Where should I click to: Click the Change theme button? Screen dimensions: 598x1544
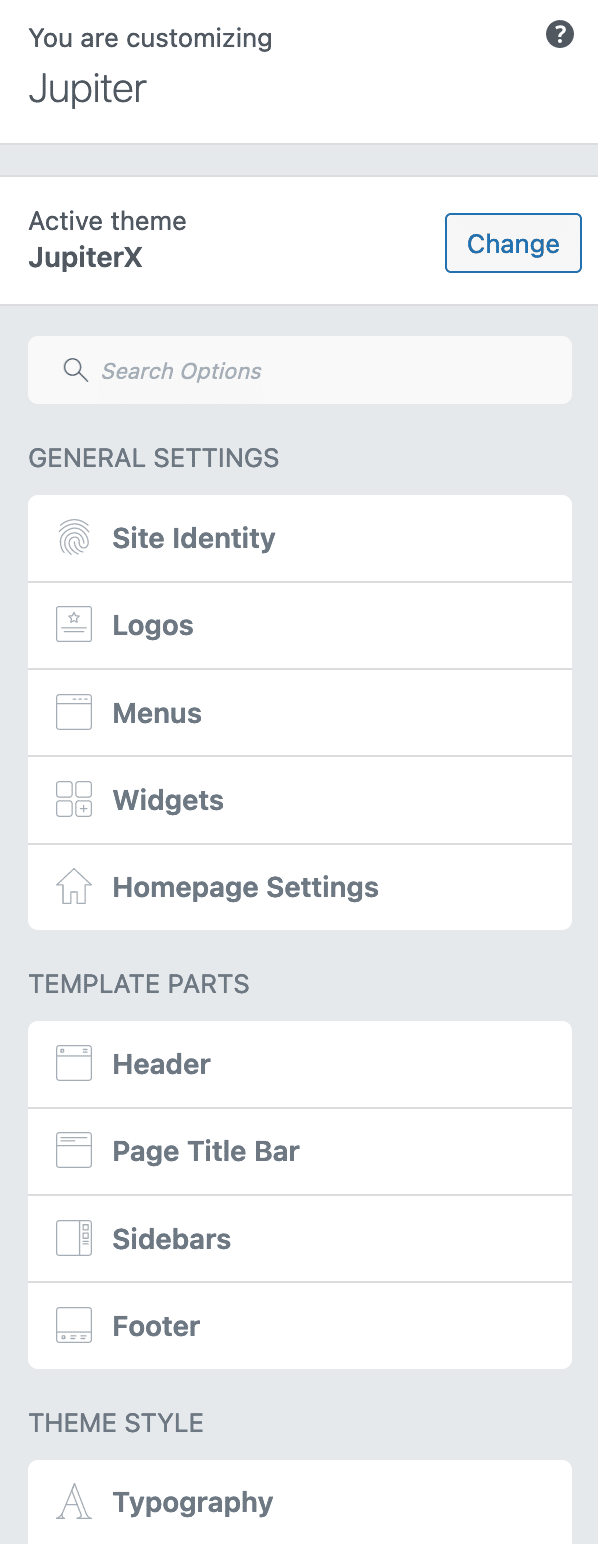[513, 243]
